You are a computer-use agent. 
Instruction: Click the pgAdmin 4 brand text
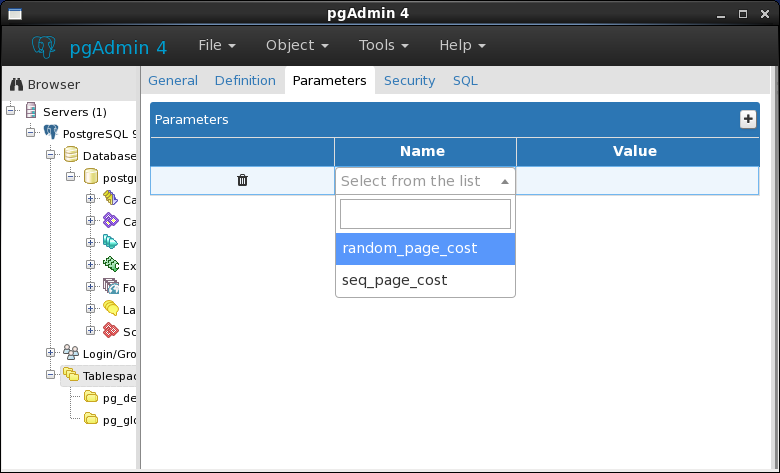point(118,48)
